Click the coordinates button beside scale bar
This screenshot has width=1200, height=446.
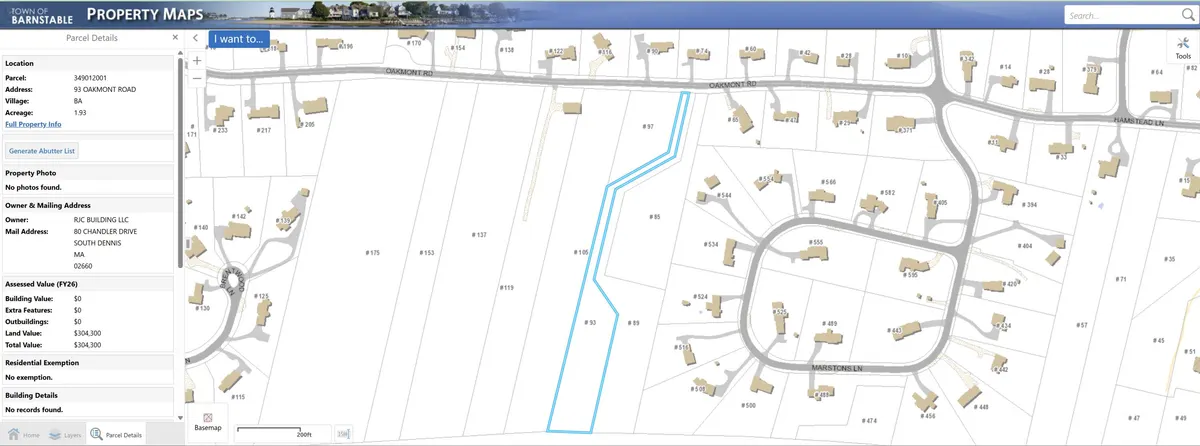(344, 433)
